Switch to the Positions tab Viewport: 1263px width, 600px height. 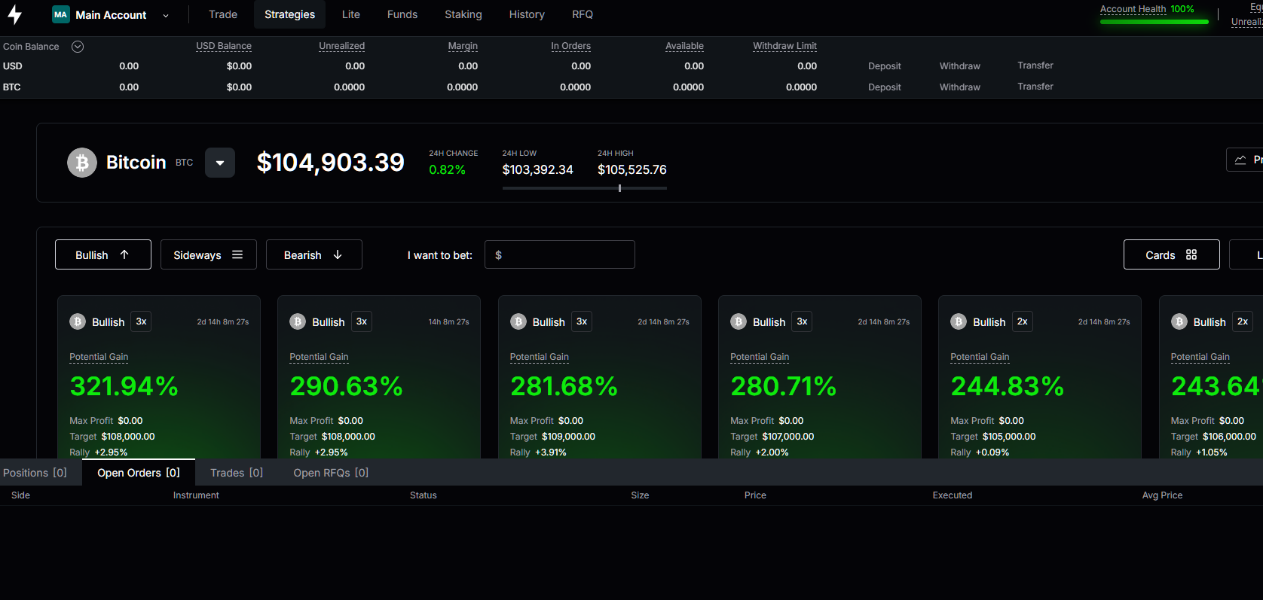(35, 473)
